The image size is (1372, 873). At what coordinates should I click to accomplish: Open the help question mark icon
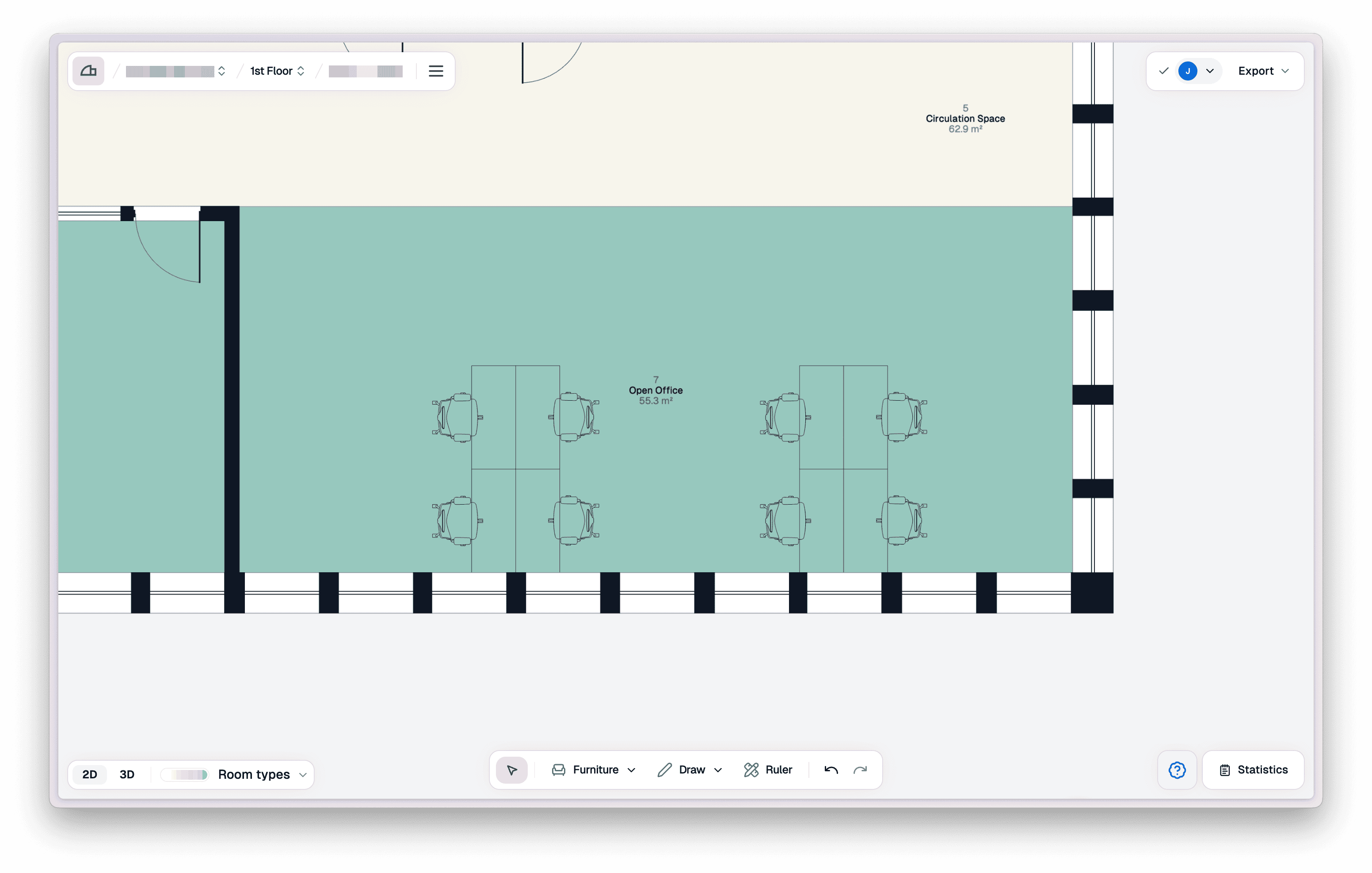(1177, 770)
